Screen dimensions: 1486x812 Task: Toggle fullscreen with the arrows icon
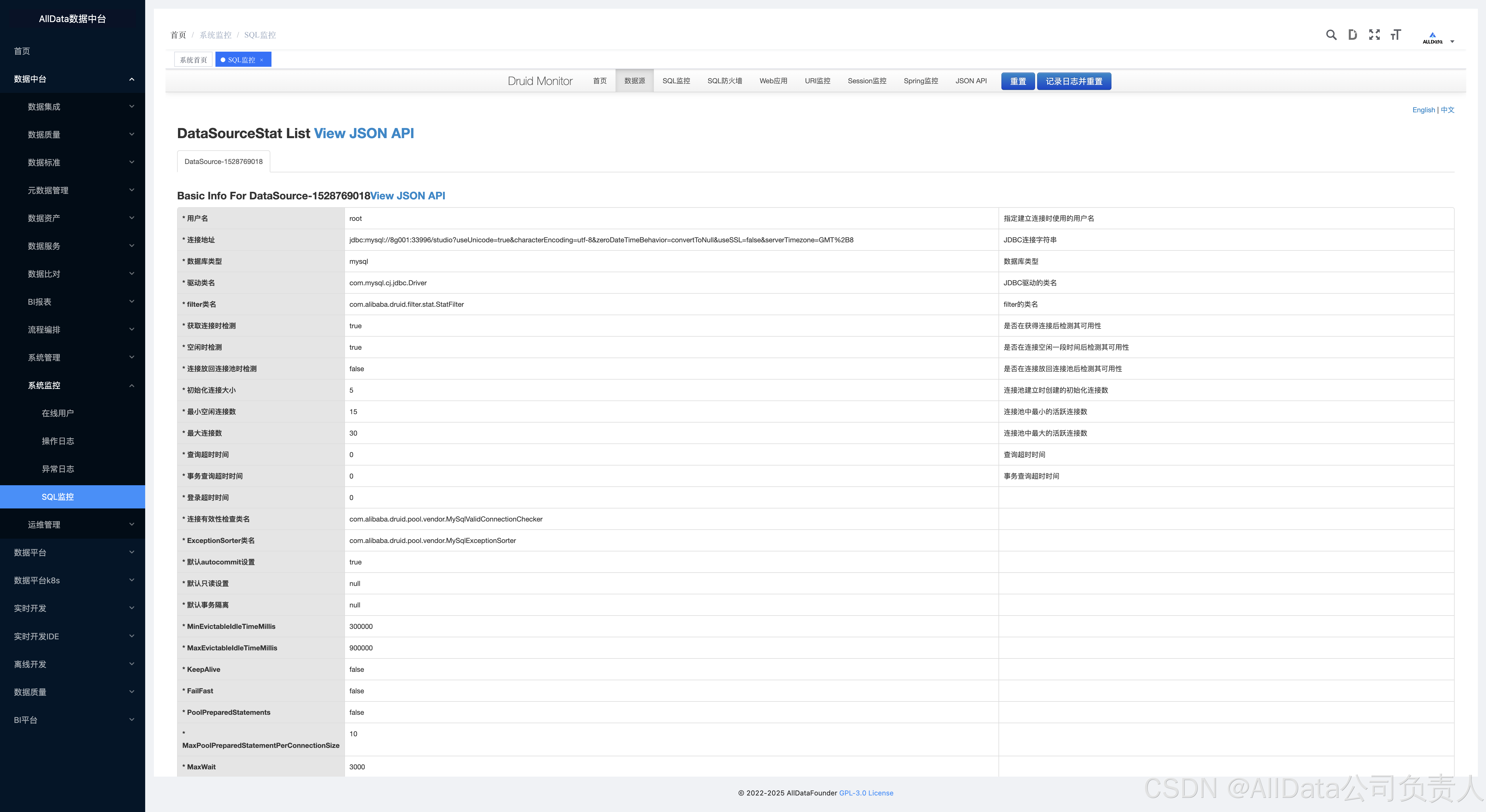1374,35
